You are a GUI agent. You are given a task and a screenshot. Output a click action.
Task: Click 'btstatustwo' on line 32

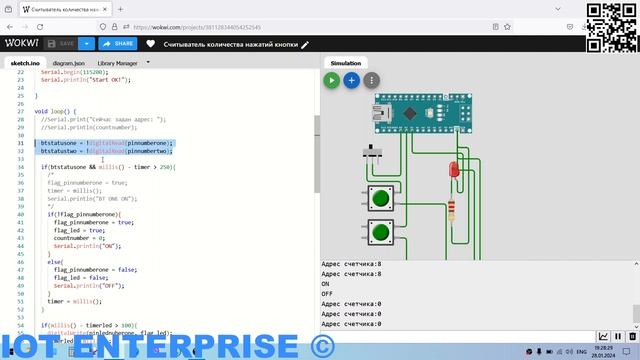pos(59,151)
